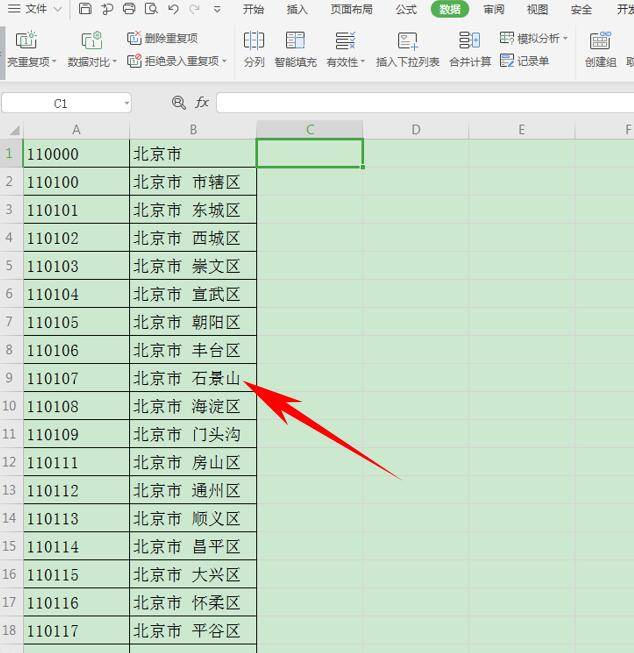
Task: Click cell with 北京市 丰台区
Action: click(x=193, y=350)
